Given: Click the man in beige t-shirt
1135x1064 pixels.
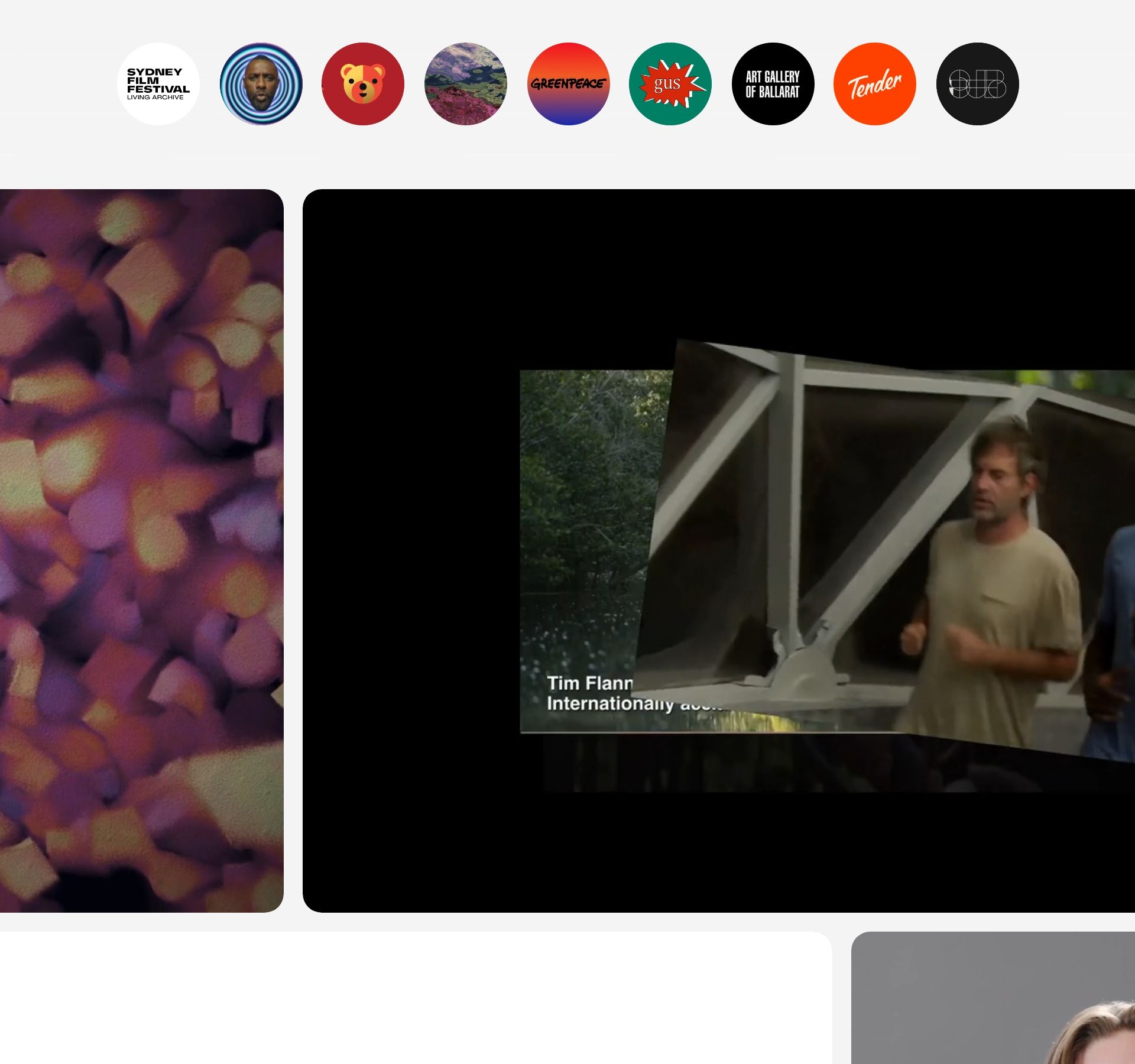Looking at the screenshot, I should (x=999, y=591).
